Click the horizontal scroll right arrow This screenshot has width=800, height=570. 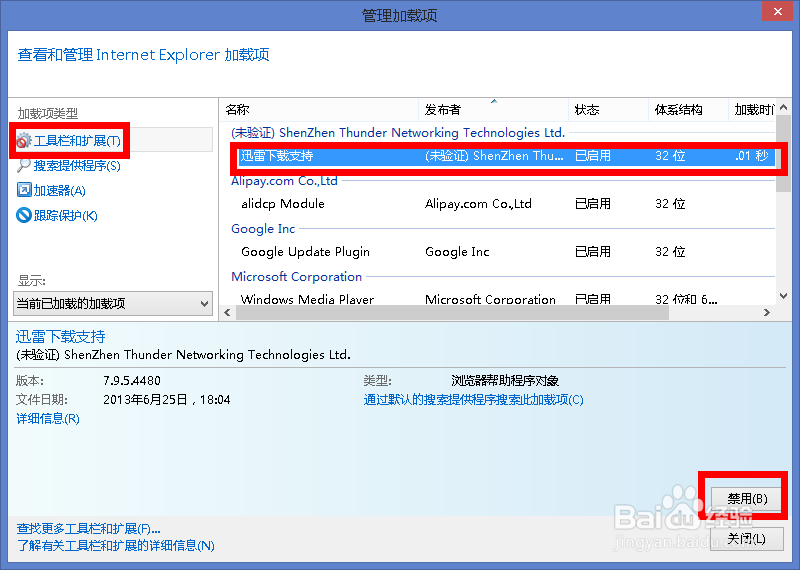point(767,313)
